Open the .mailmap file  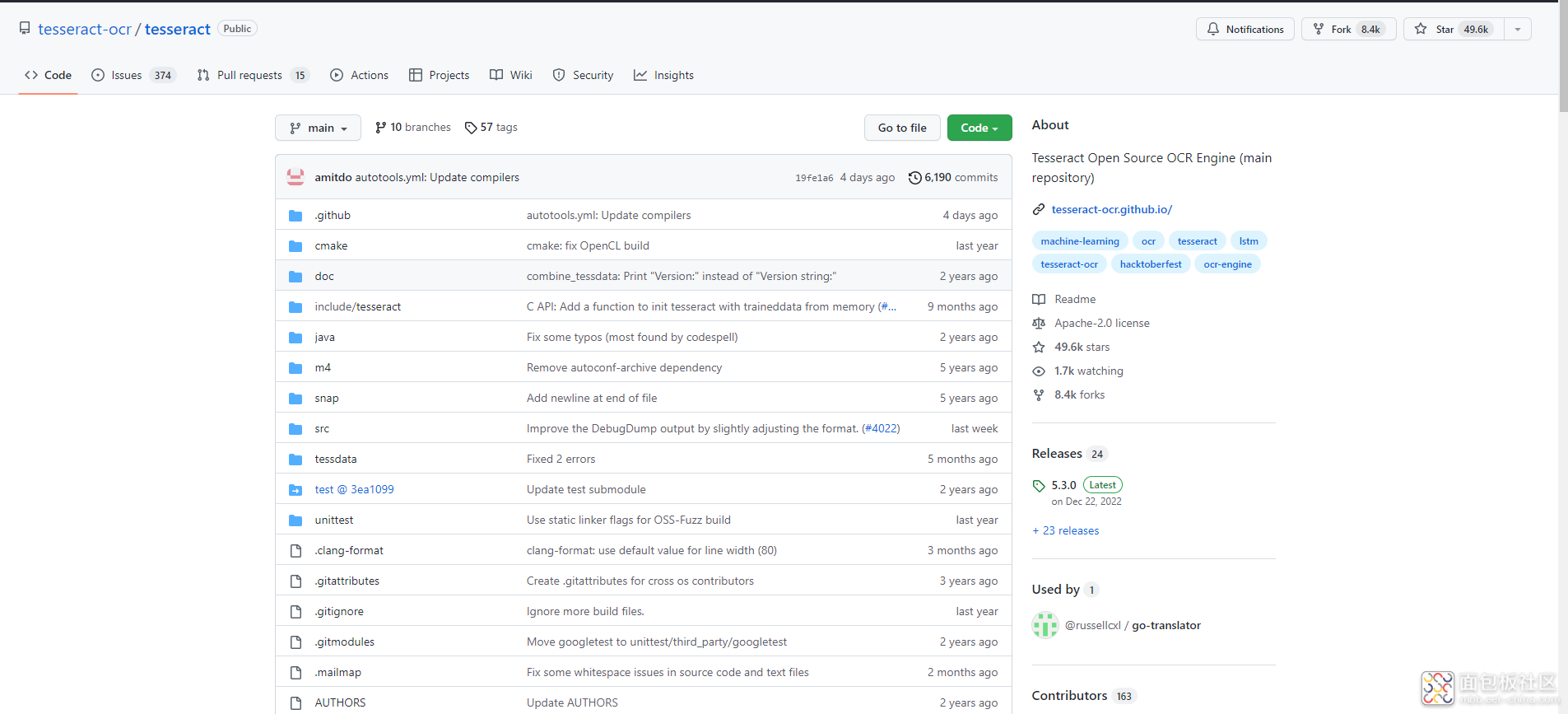337,673
